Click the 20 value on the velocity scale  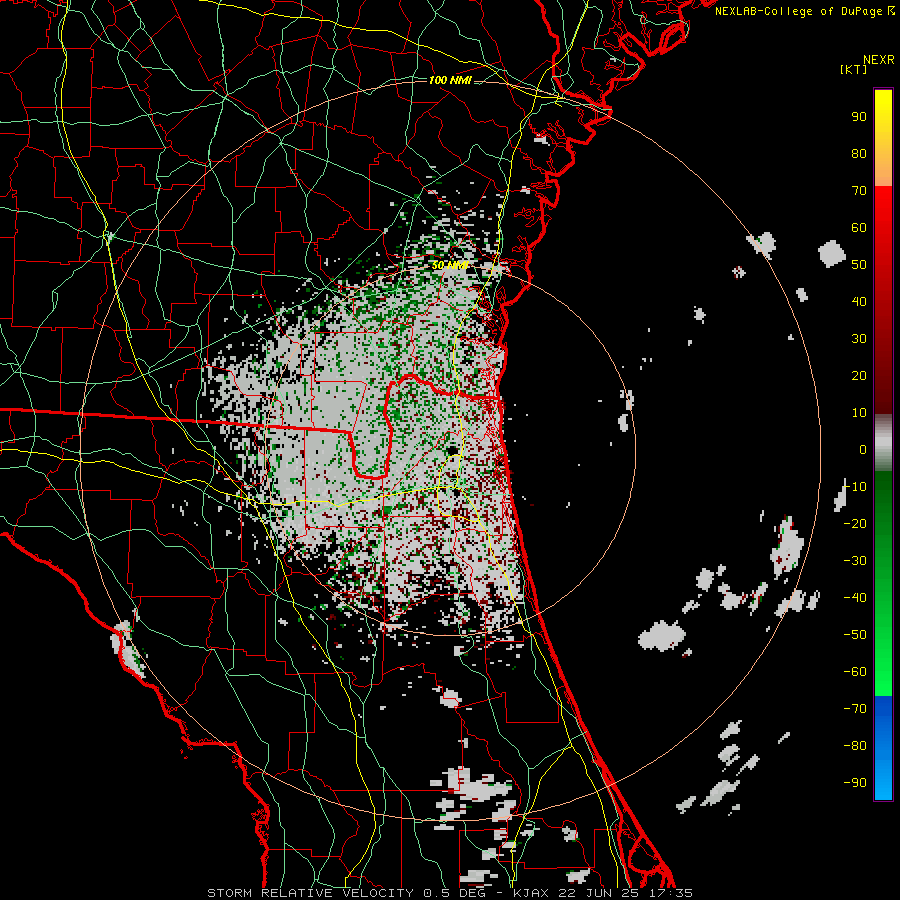click(x=859, y=376)
